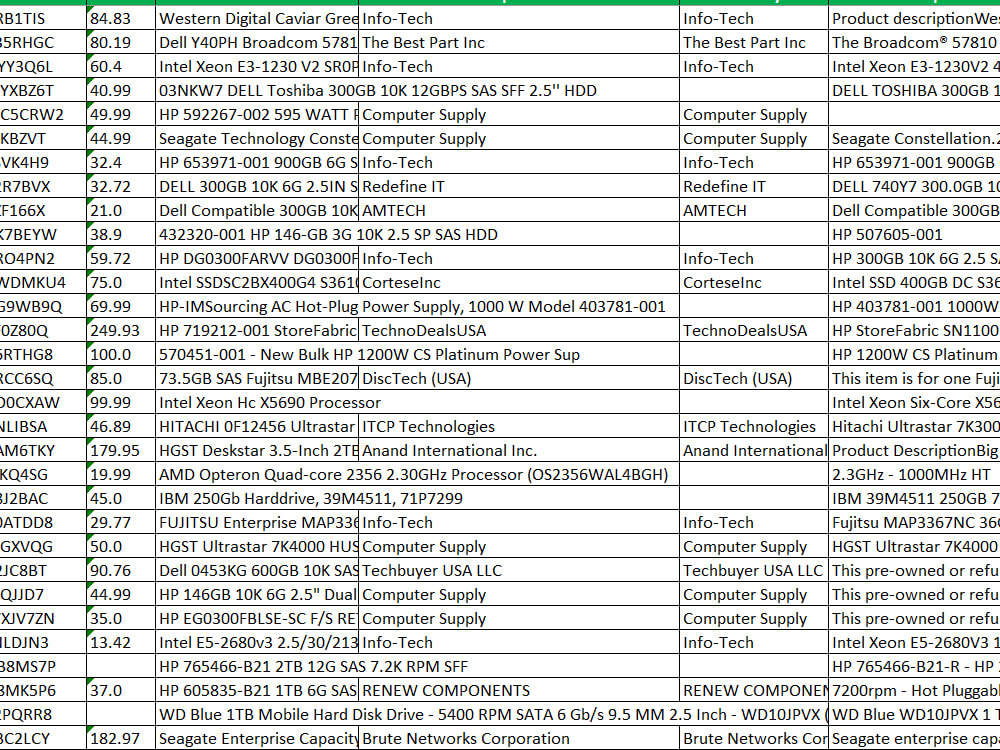Click the HP 507605-001 description cell
Image resolution: width=1000 pixels, height=750 pixels.
[x=914, y=235]
